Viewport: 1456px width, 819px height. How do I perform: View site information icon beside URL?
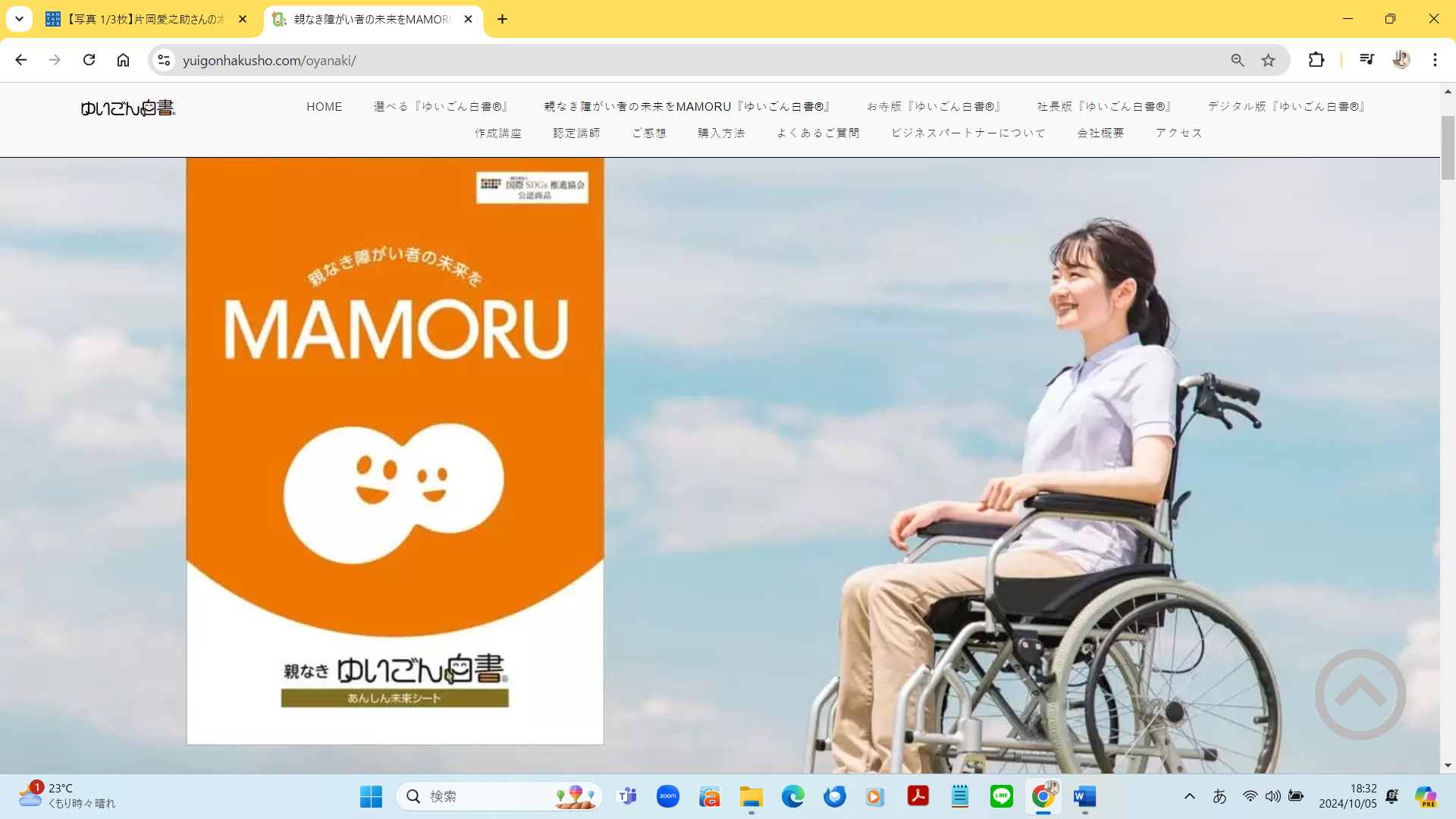tap(164, 60)
